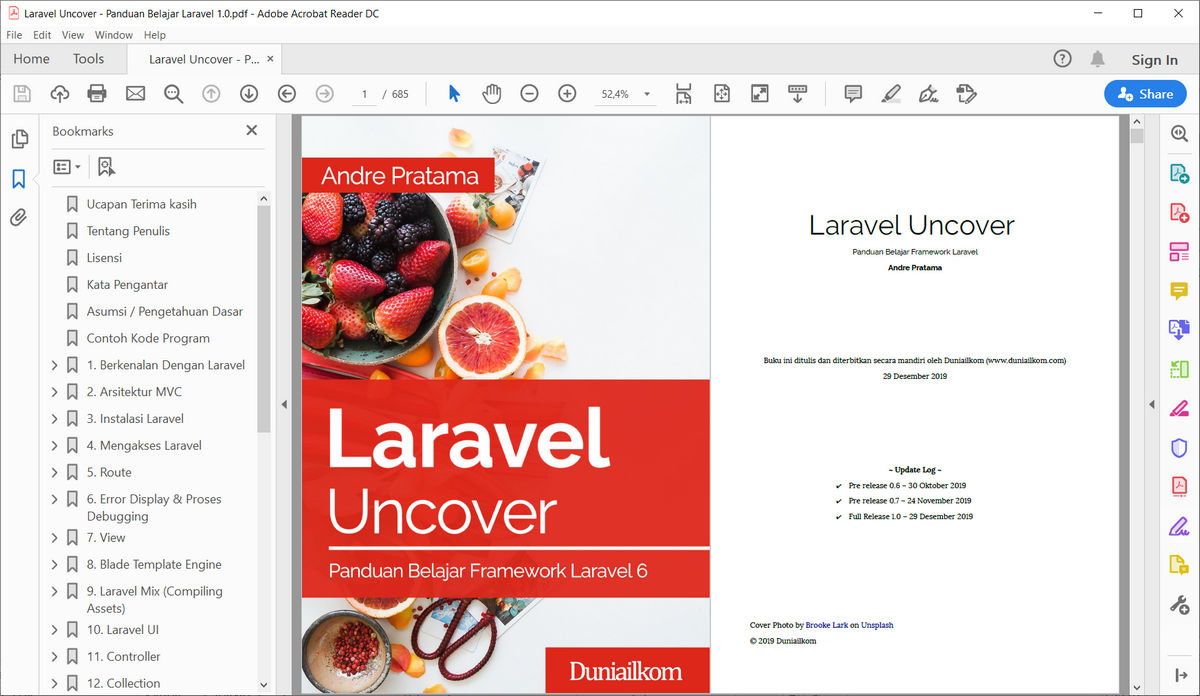
Task: Activate the Hand pan tool
Action: [x=491, y=94]
